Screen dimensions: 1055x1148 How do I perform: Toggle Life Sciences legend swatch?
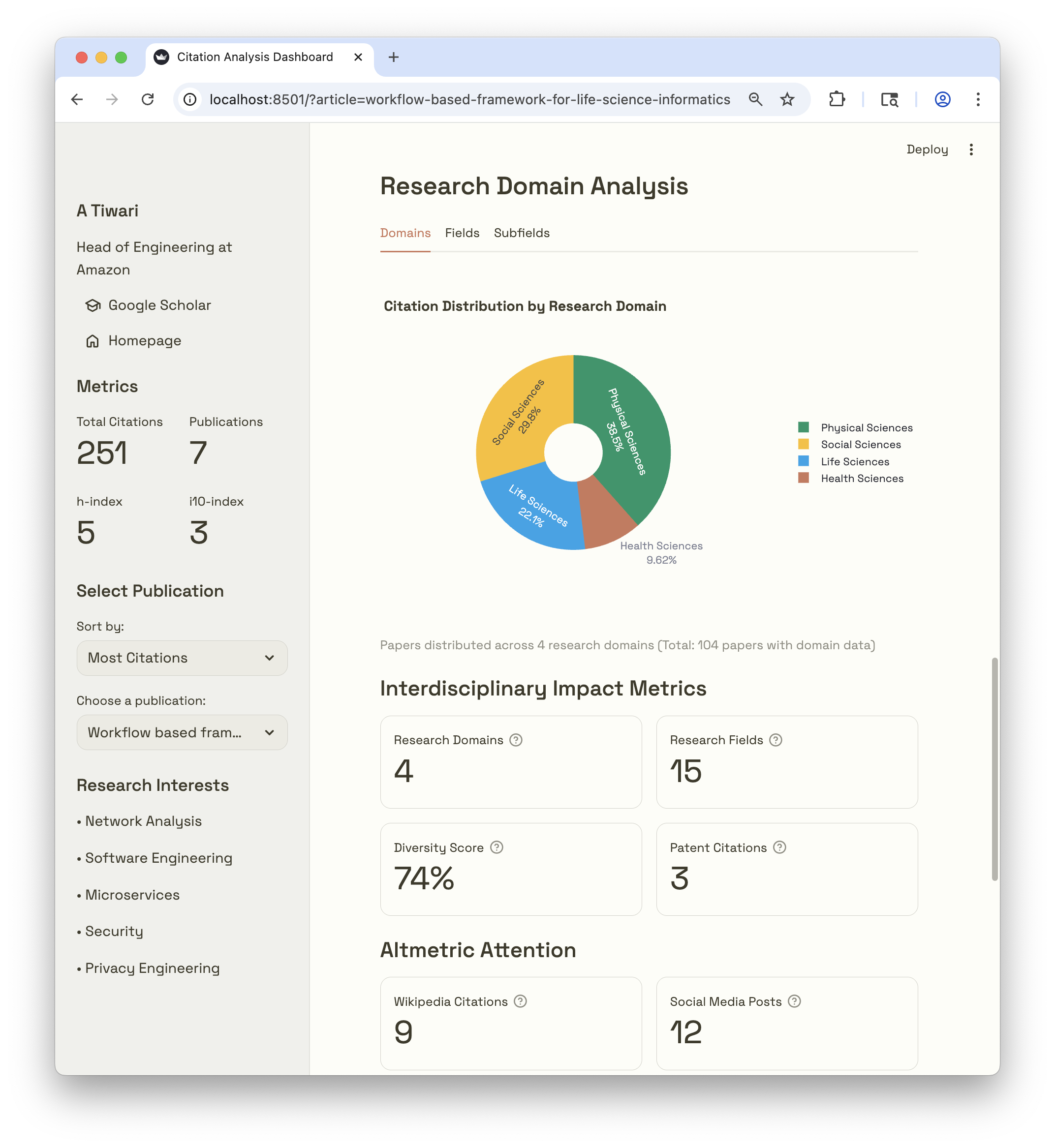coord(803,461)
